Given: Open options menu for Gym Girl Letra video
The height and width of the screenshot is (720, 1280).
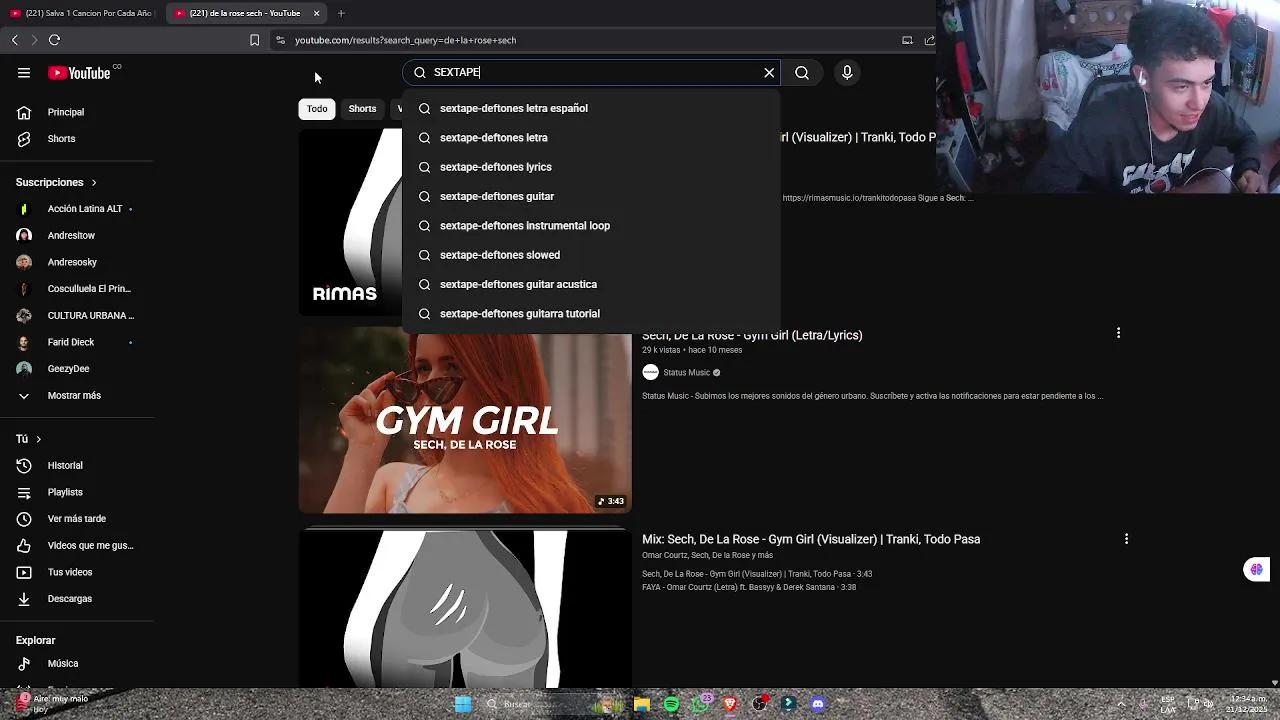Looking at the screenshot, I should pyautogui.click(x=1118, y=333).
